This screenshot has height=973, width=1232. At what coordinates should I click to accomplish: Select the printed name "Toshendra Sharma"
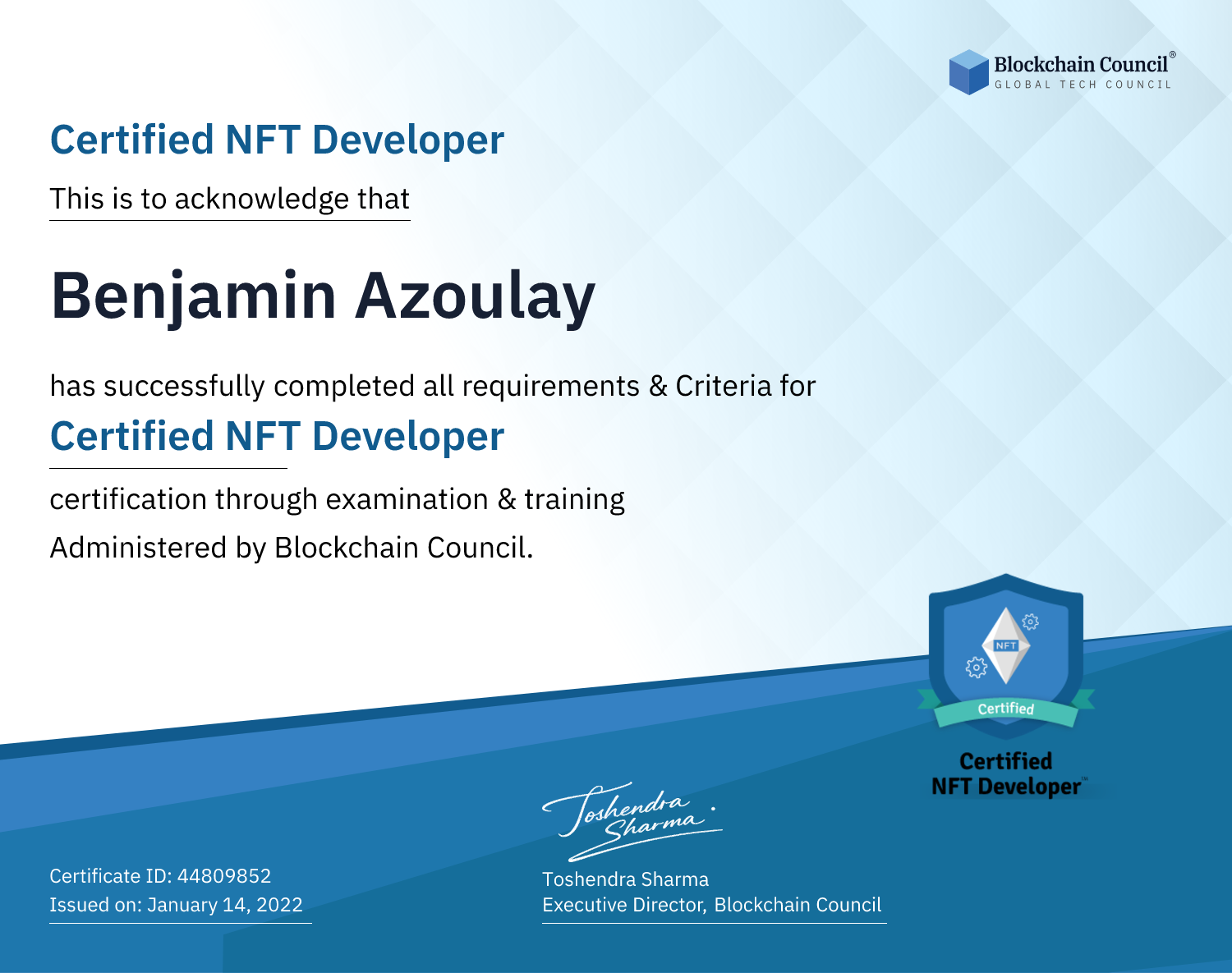625,879
